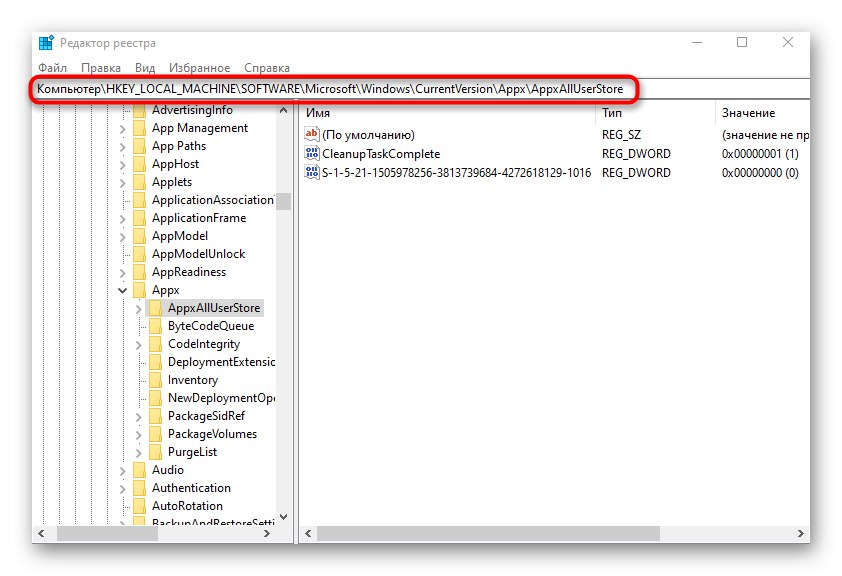Click the Audio folder icon

pyautogui.click(x=140, y=470)
